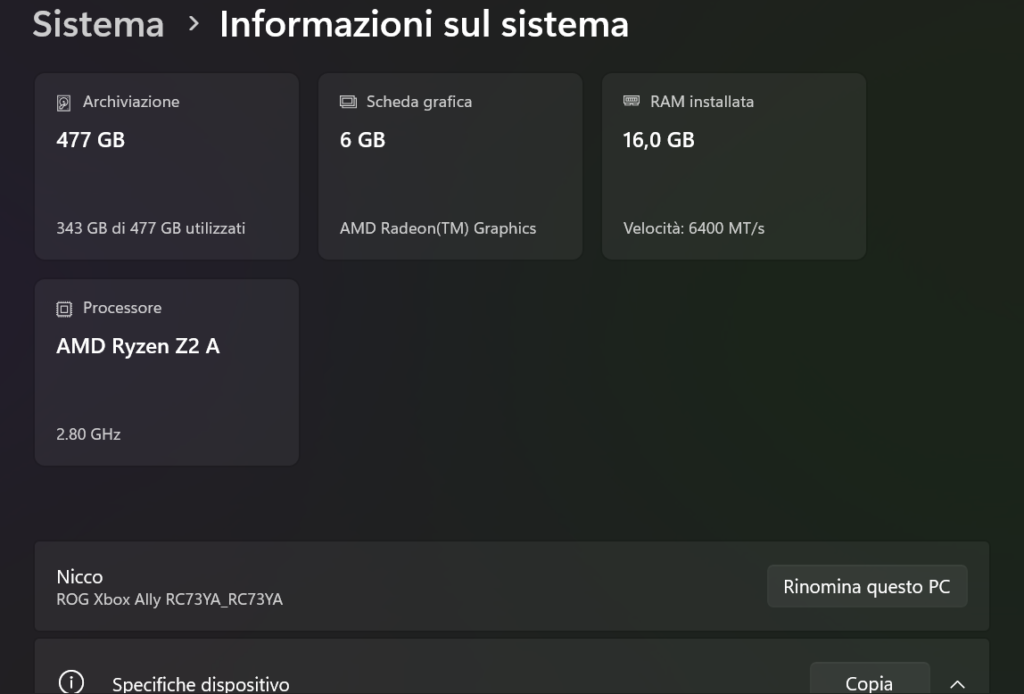The image size is (1024, 694).
Task: Click the PC name Nicco
Action: (x=80, y=577)
